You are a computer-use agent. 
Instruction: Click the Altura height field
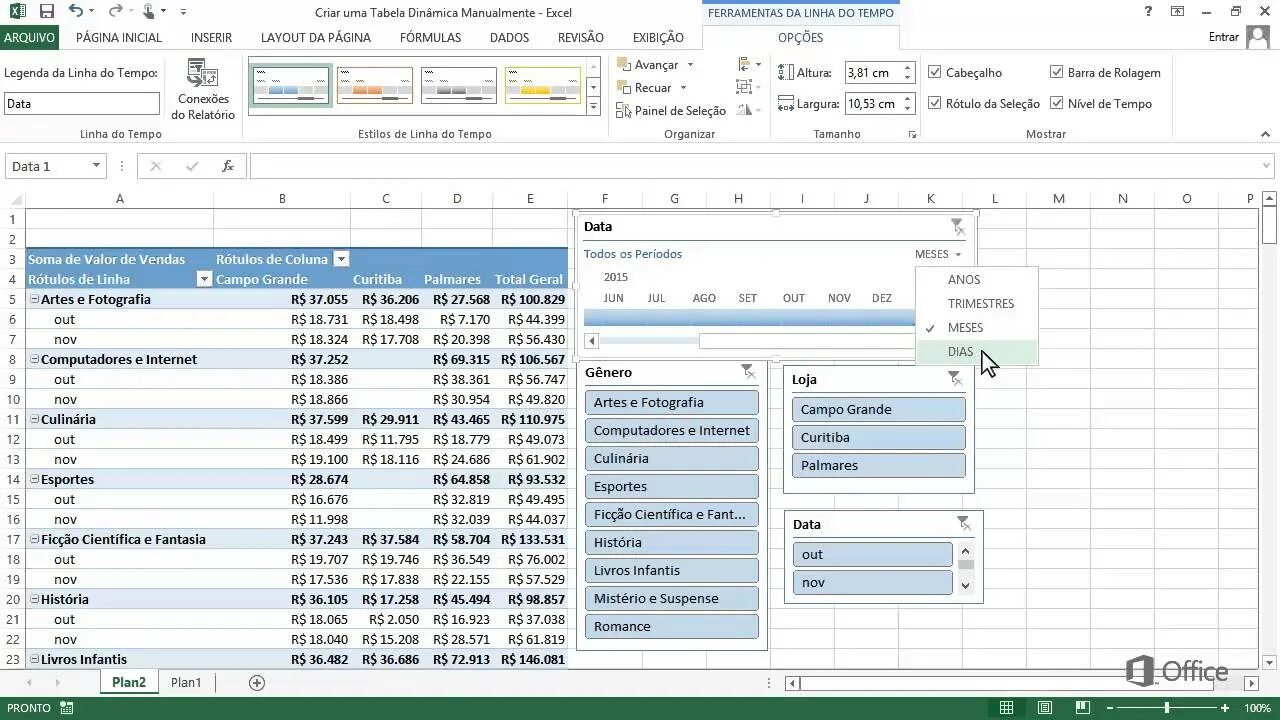pyautogui.click(x=872, y=72)
